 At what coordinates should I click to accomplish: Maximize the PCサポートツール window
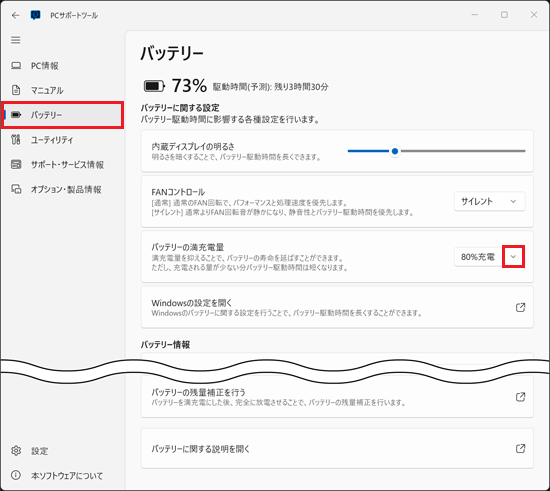[x=504, y=15]
